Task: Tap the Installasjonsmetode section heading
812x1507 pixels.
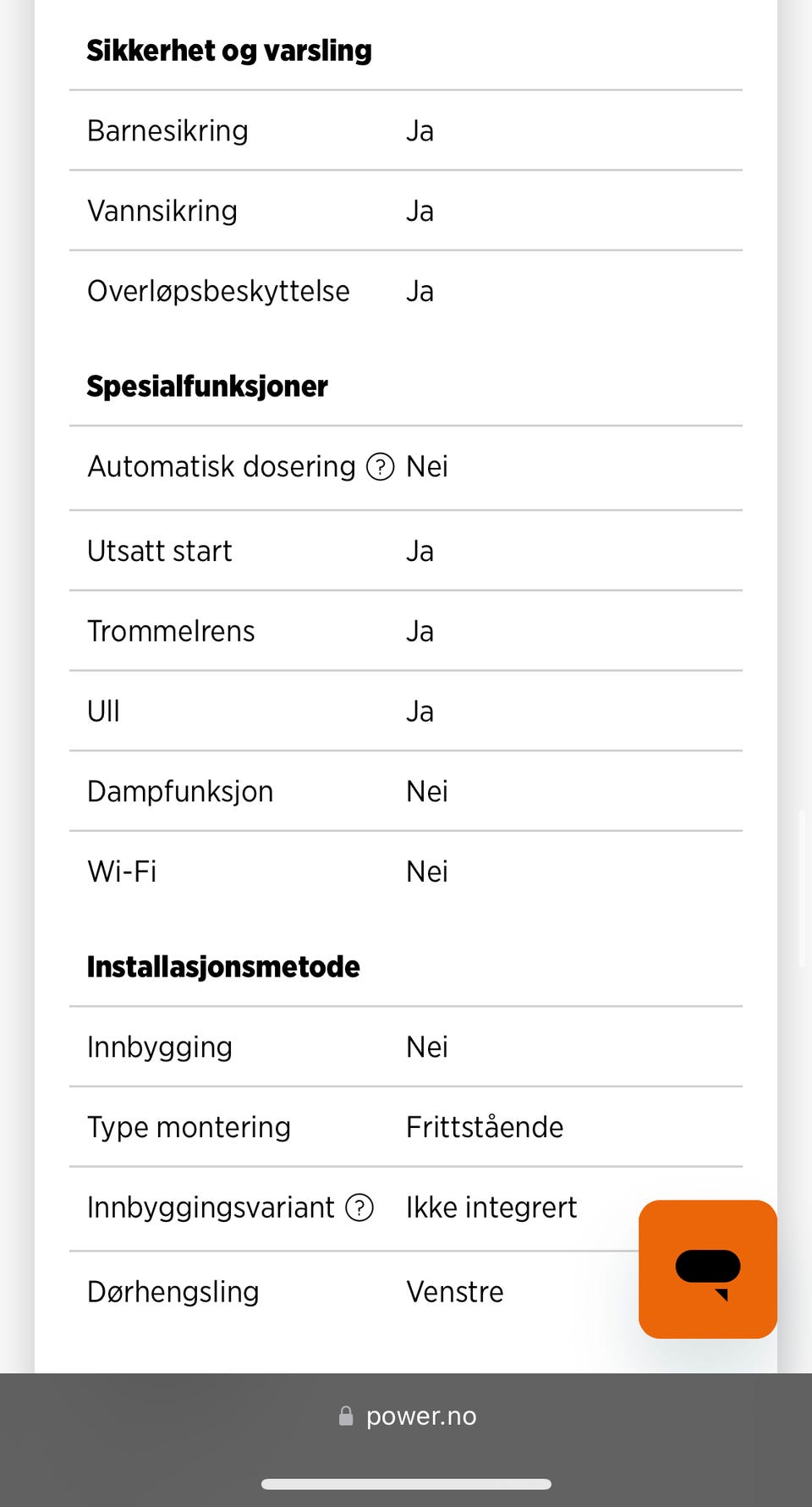Action: 223,967
